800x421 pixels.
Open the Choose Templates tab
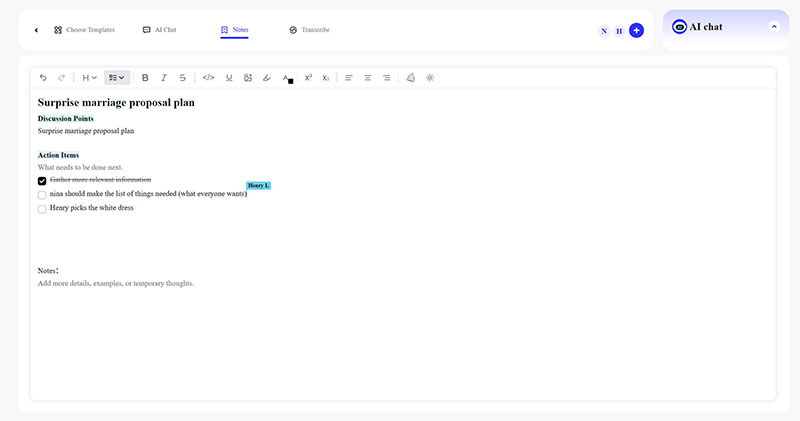pyautogui.click(x=84, y=30)
